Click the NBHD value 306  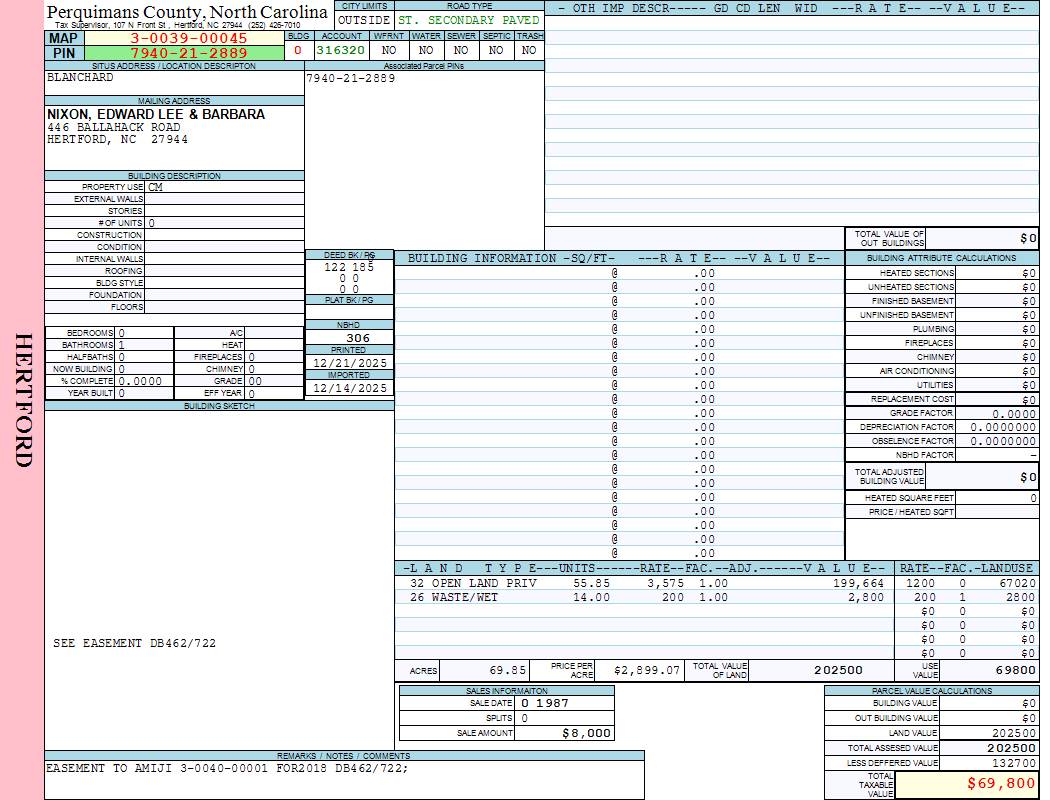click(357, 338)
